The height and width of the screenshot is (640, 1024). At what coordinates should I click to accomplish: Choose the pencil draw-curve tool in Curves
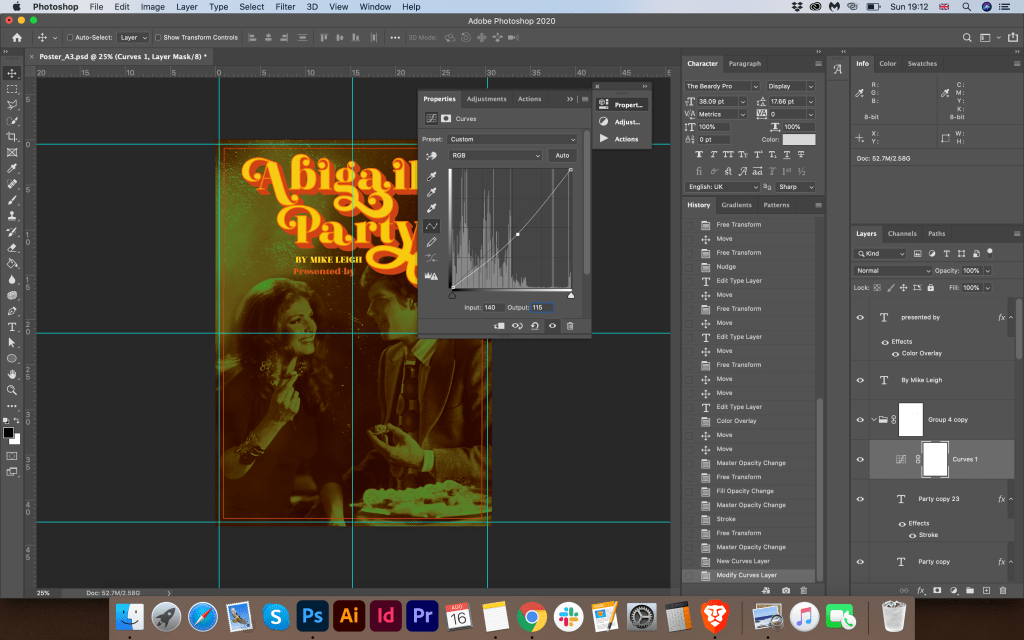pyautogui.click(x=432, y=242)
